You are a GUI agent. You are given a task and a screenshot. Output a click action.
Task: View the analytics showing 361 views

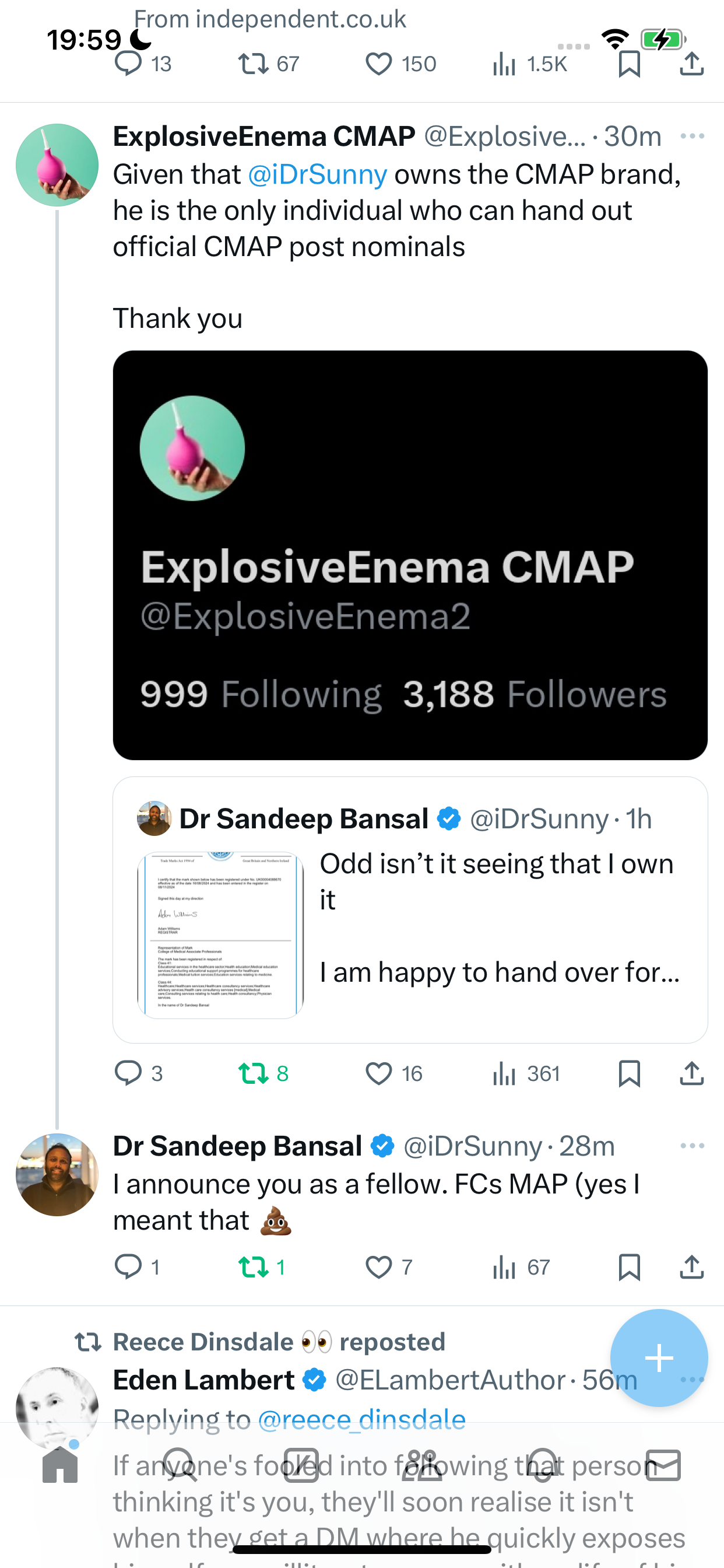(x=526, y=1074)
